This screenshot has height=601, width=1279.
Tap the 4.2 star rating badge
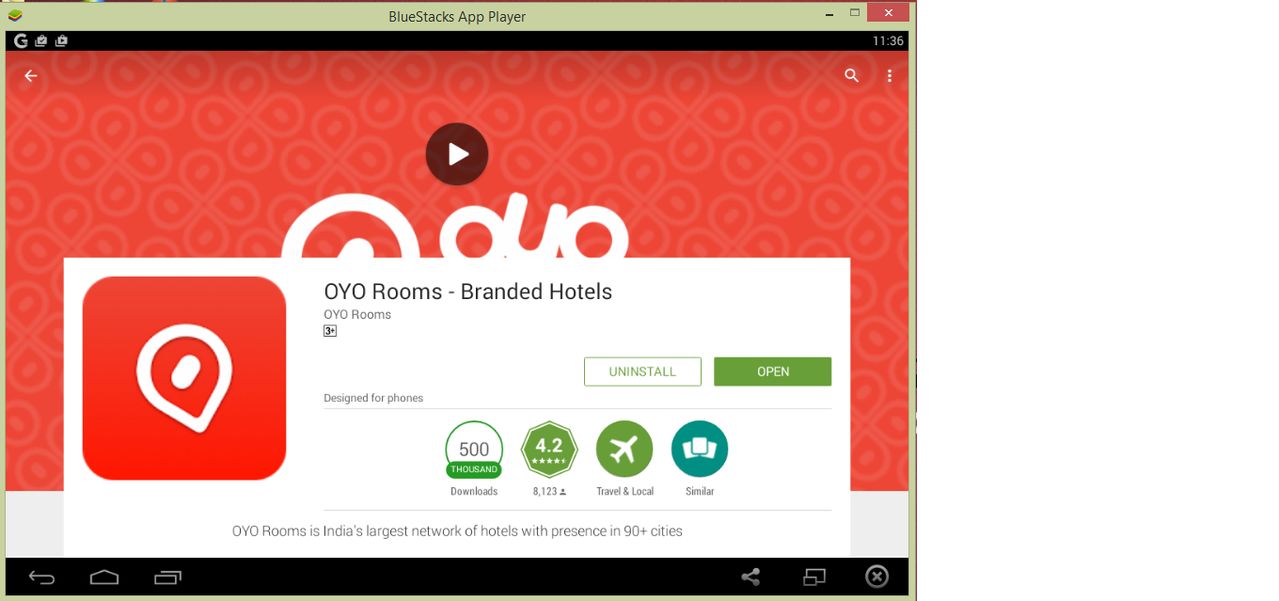549,449
